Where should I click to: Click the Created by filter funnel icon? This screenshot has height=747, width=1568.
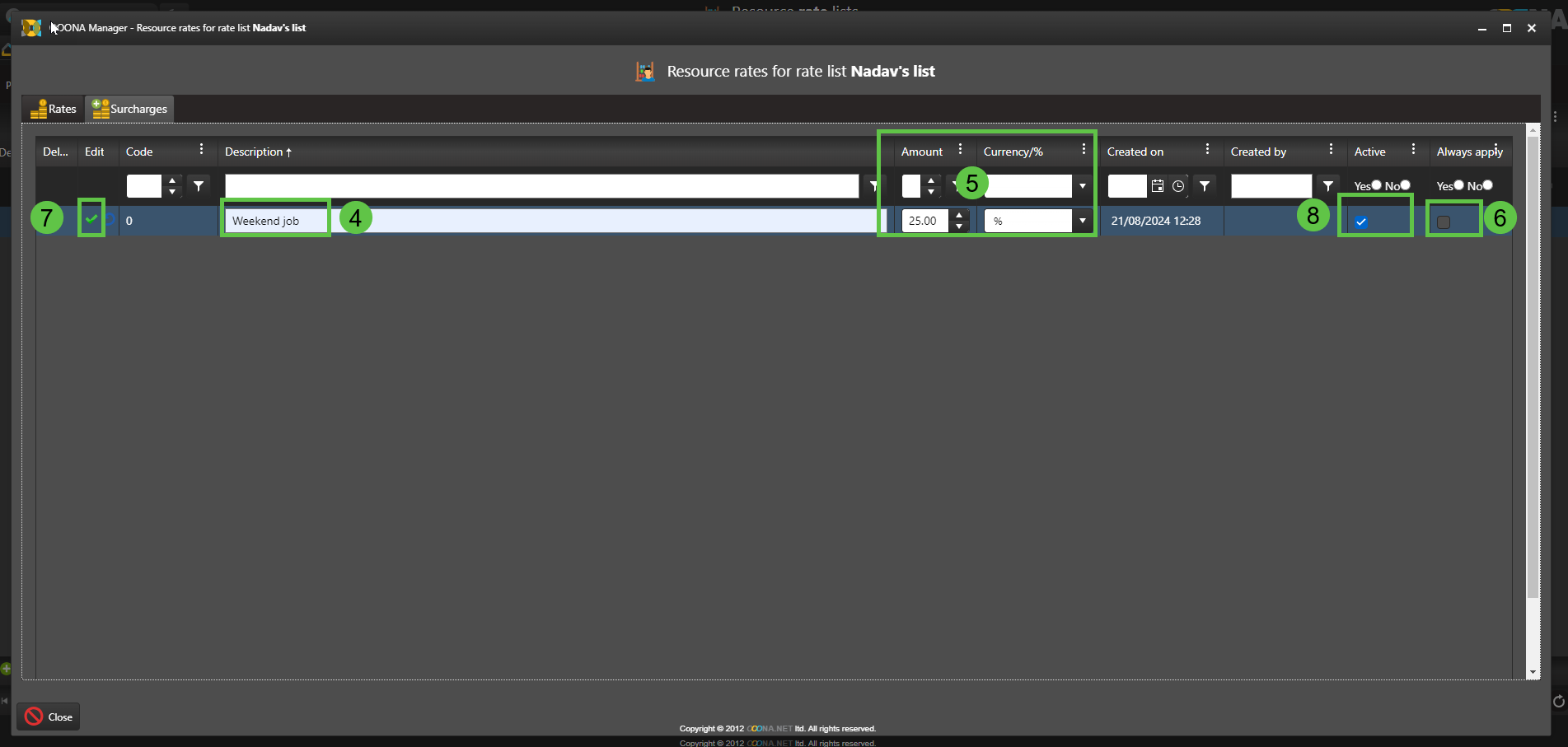coord(1327,186)
